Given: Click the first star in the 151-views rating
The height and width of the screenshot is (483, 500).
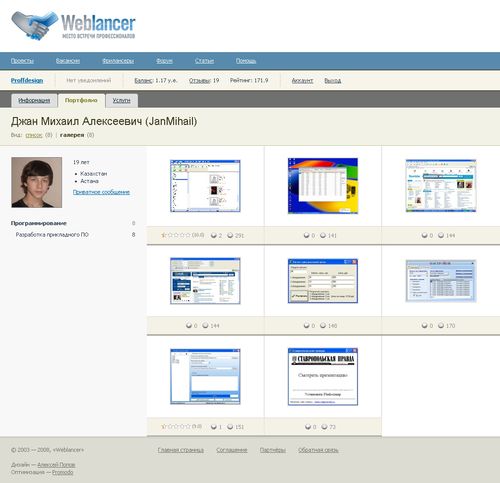Looking at the screenshot, I should [164, 426].
